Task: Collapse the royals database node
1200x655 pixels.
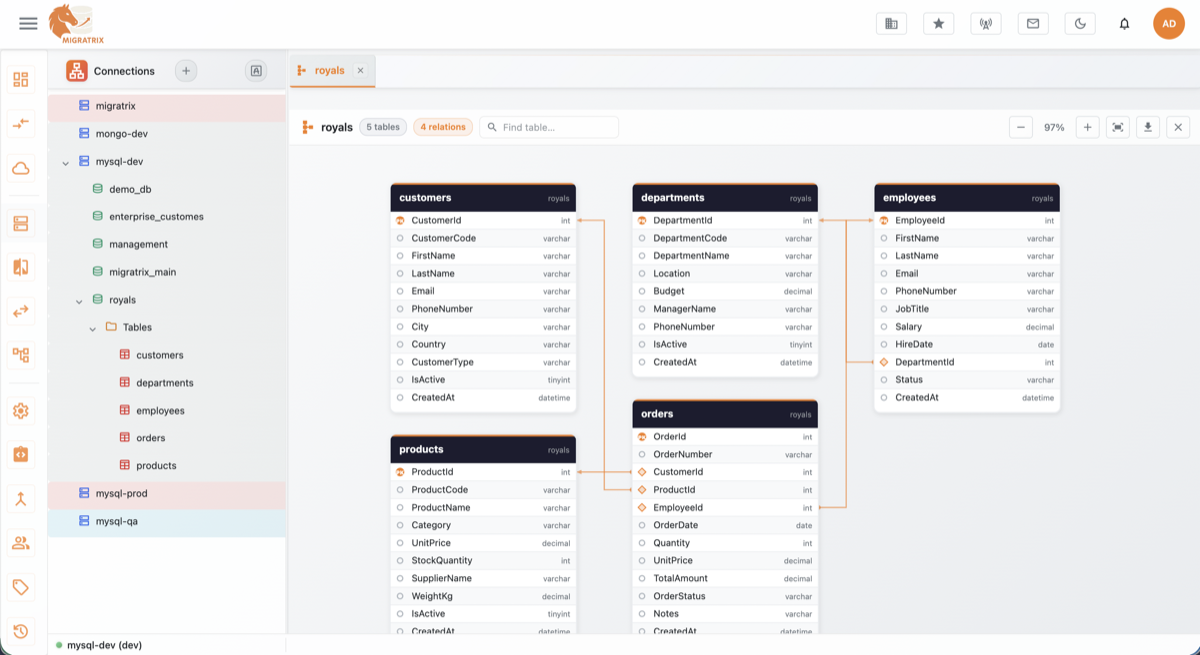Action: 80,299
